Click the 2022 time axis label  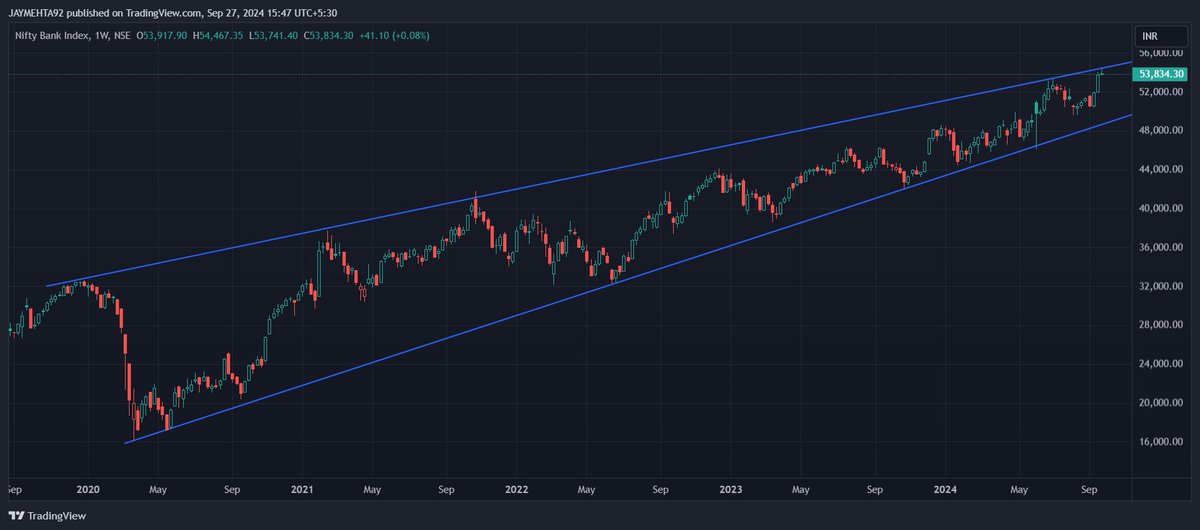click(x=516, y=491)
